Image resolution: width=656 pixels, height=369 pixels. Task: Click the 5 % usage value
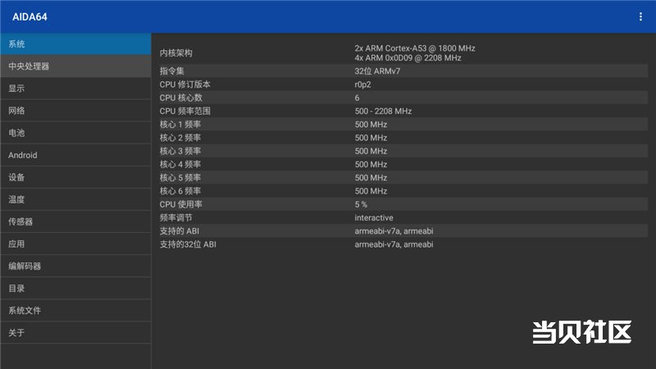tap(361, 205)
